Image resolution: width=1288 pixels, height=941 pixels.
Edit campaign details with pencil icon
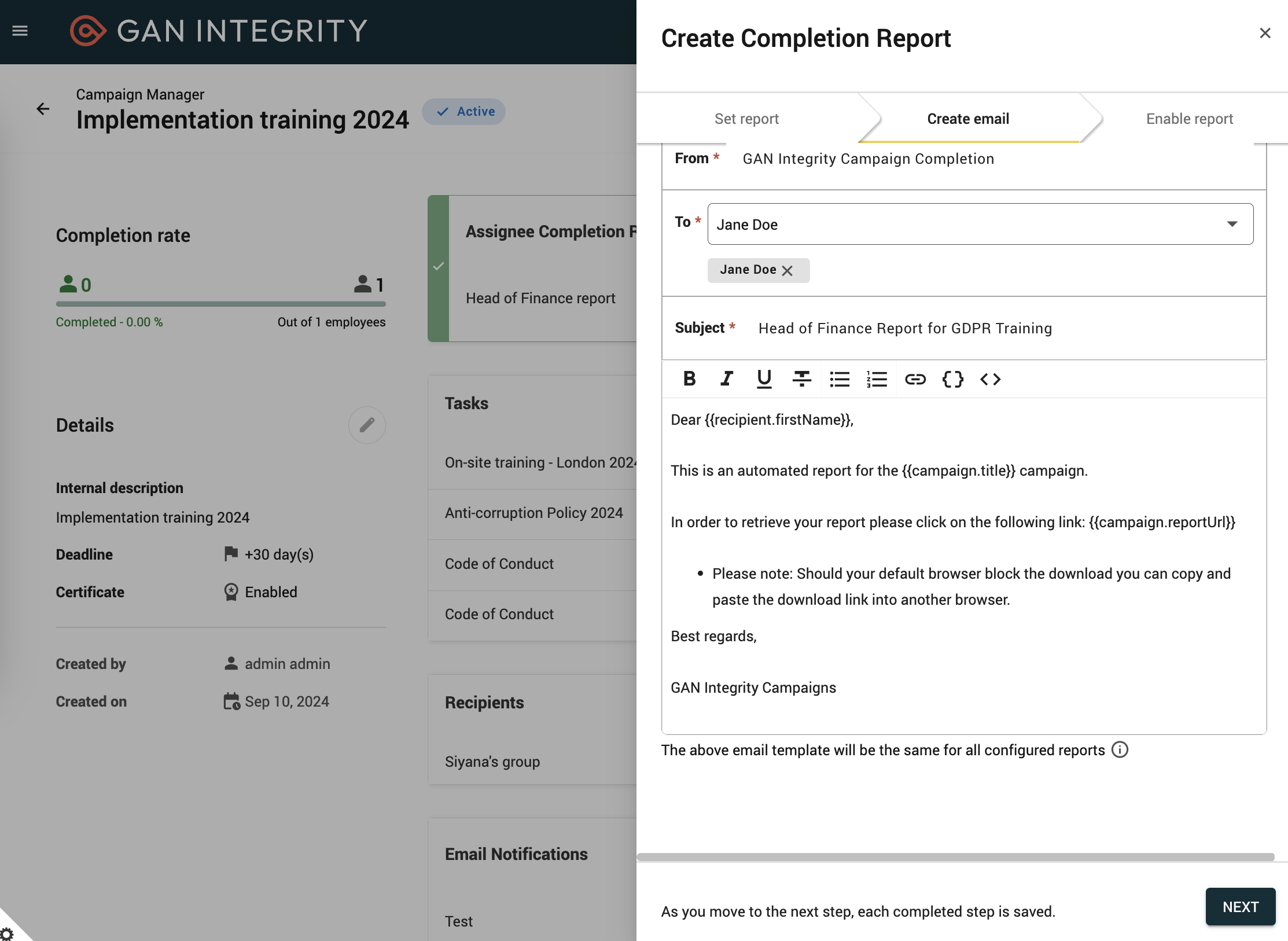[367, 425]
